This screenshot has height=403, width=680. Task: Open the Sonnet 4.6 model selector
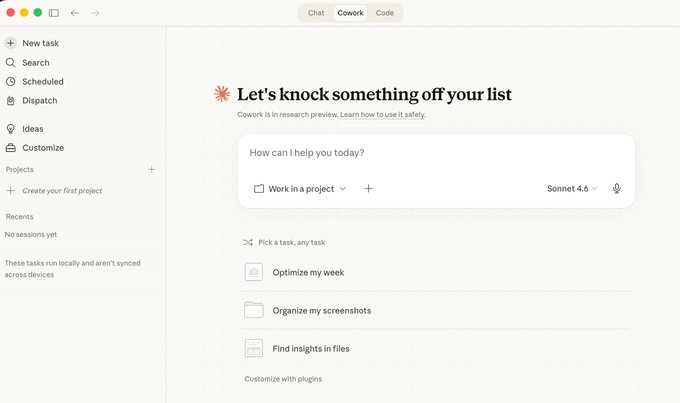tap(572, 188)
